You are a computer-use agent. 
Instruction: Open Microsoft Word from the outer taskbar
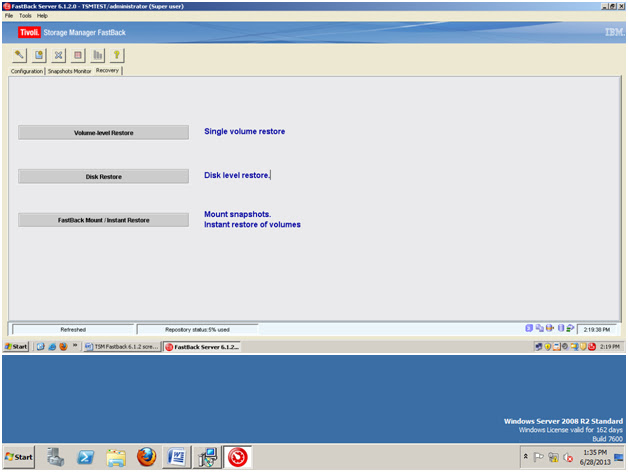click(177, 457)
